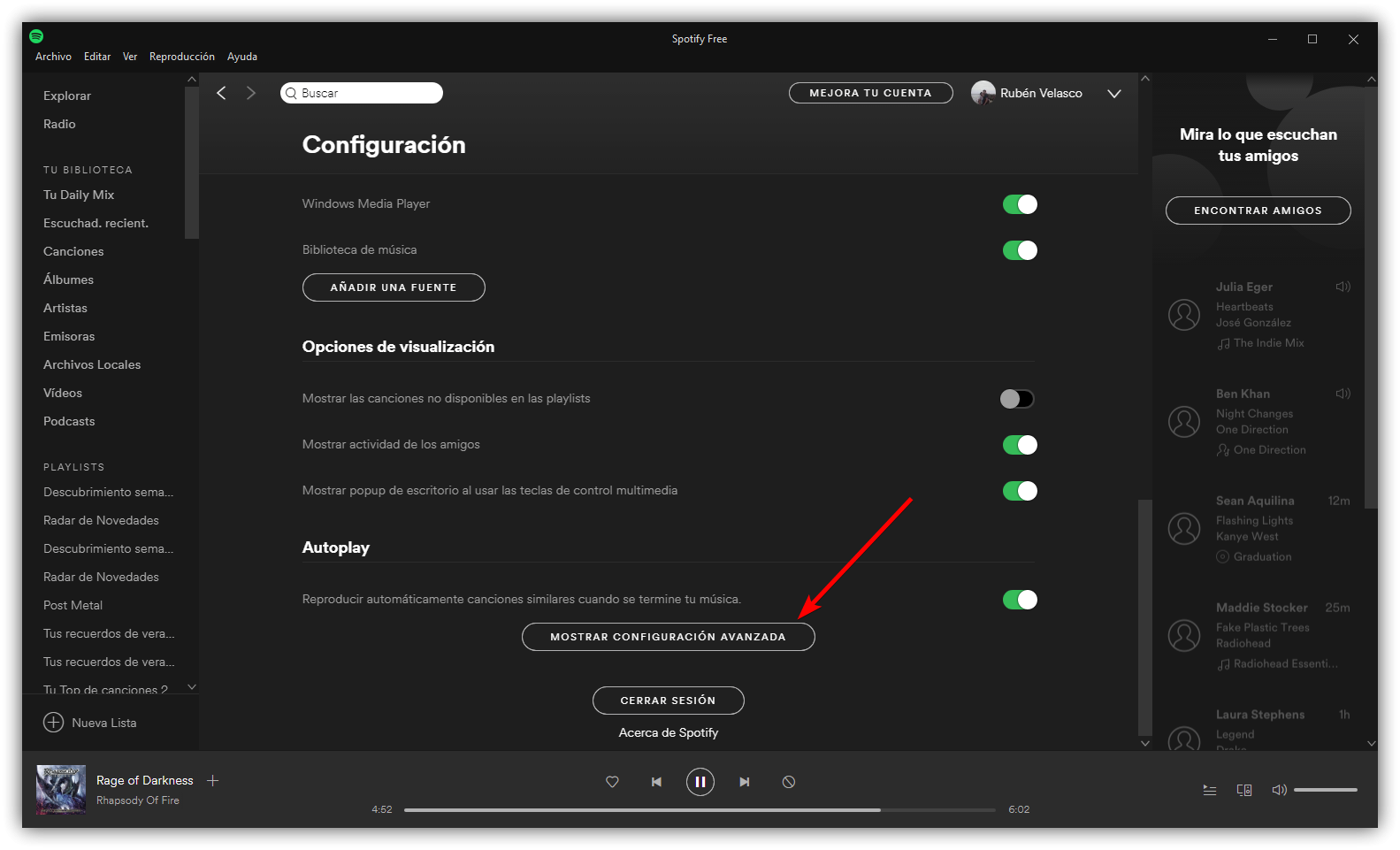Click AÑADIR UNA FUENTE button
Screen dimensions: 1400x850
click(x=394, y=287)
